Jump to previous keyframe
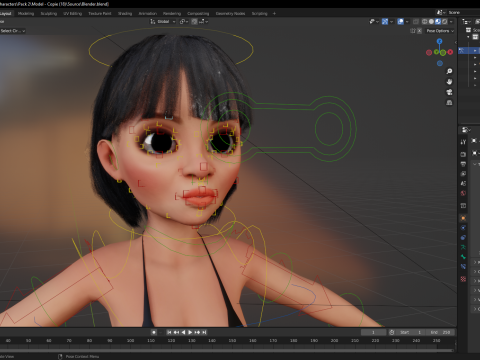 tap(176, 332)
